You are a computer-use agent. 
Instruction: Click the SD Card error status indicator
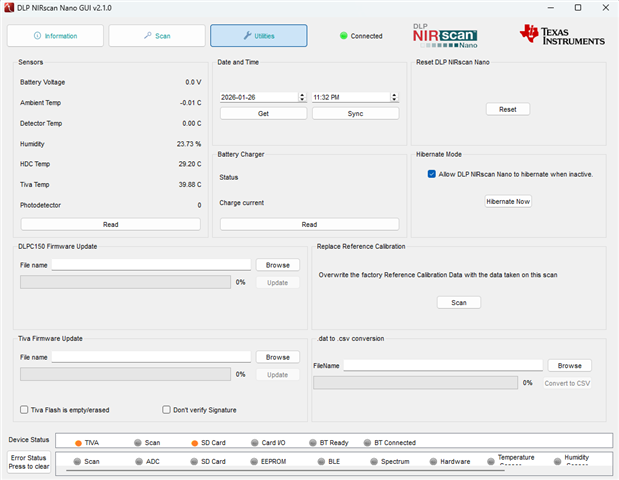[194, 461]
